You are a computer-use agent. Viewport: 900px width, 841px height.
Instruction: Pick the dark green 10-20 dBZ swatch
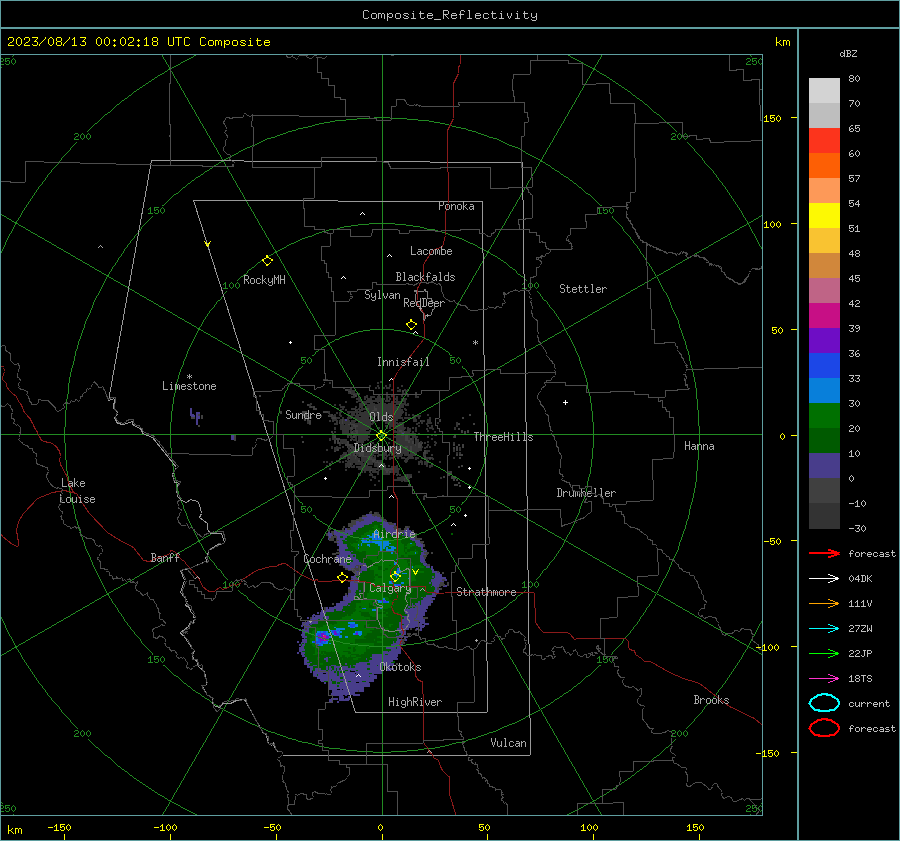point(824,441)
